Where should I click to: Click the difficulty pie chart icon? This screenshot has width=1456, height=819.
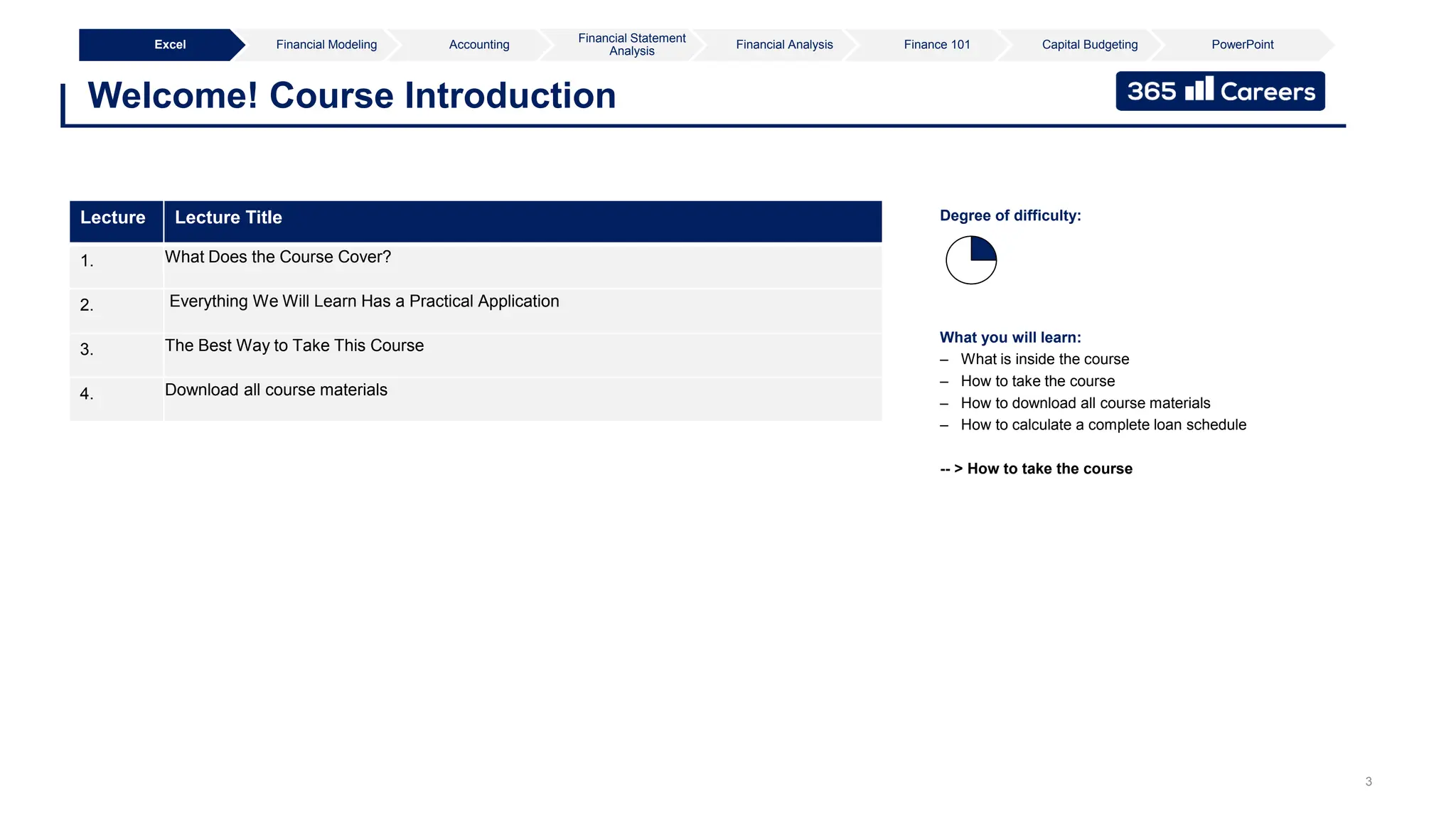pos(971,260)
